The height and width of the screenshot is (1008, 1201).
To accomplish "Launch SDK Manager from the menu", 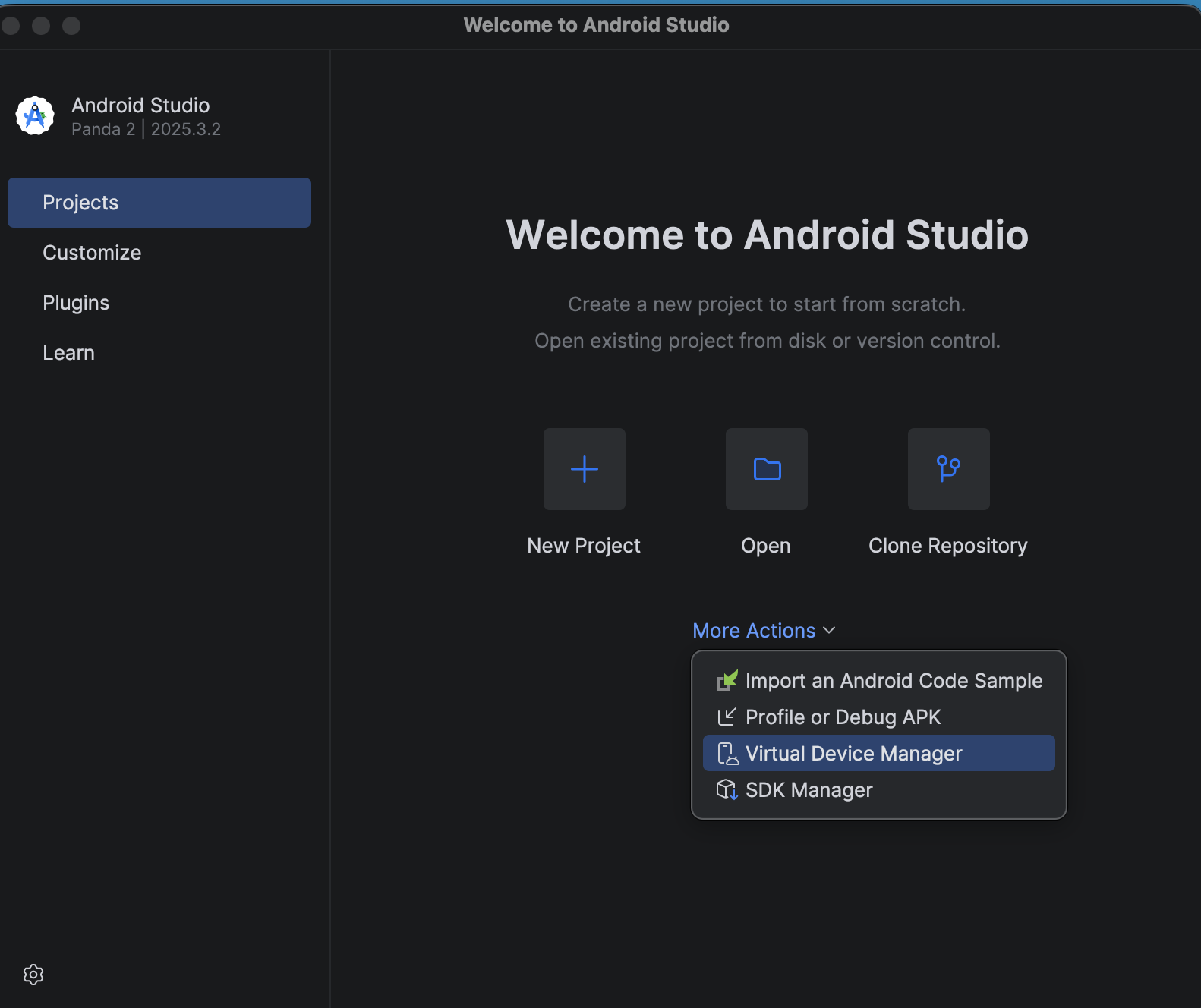I will [879, 790].
